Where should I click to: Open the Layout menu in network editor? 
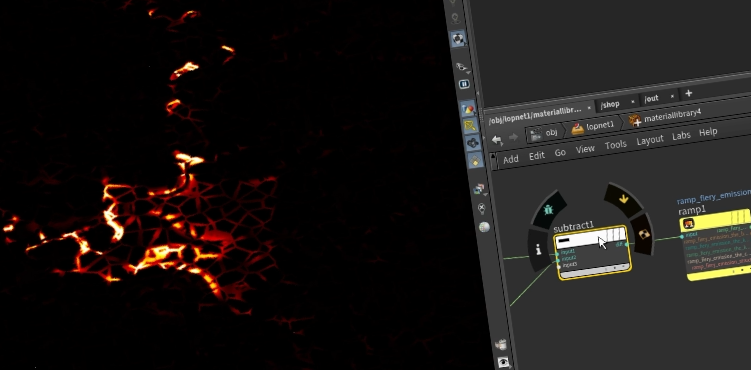(x=649, y=140)
